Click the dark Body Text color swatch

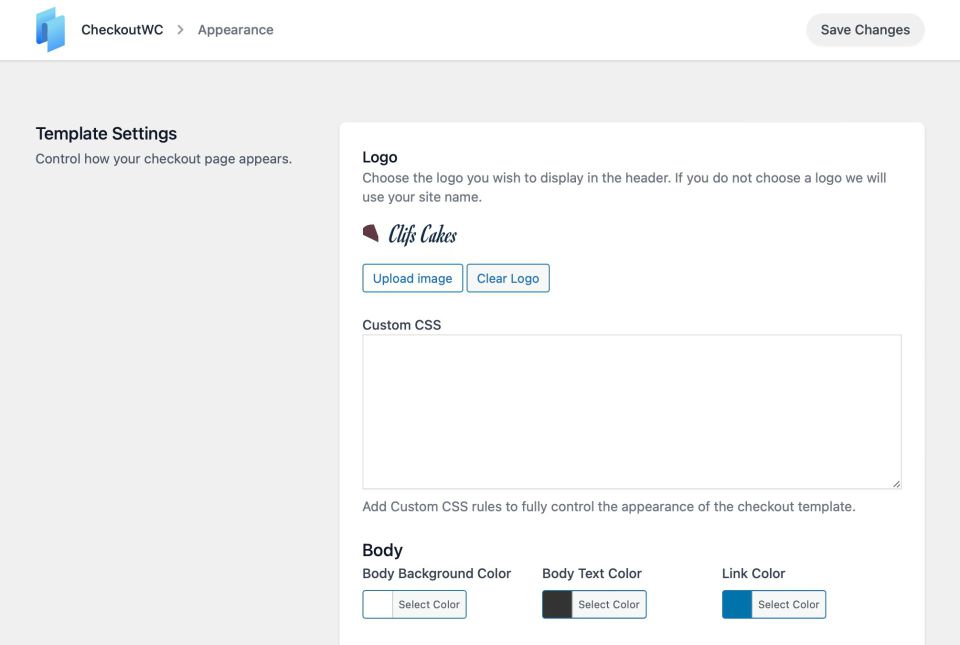558,605
